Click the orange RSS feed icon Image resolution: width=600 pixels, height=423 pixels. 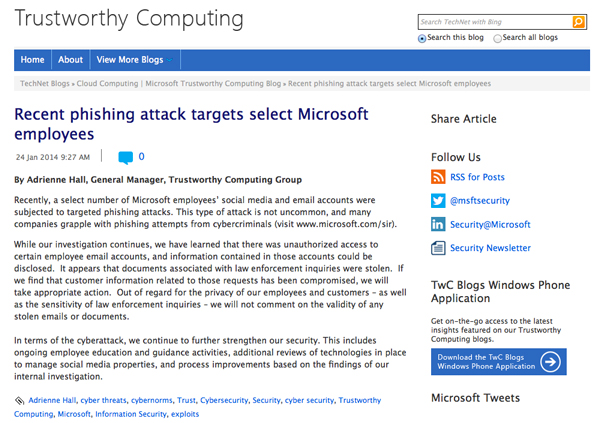[x=438, y=177]
